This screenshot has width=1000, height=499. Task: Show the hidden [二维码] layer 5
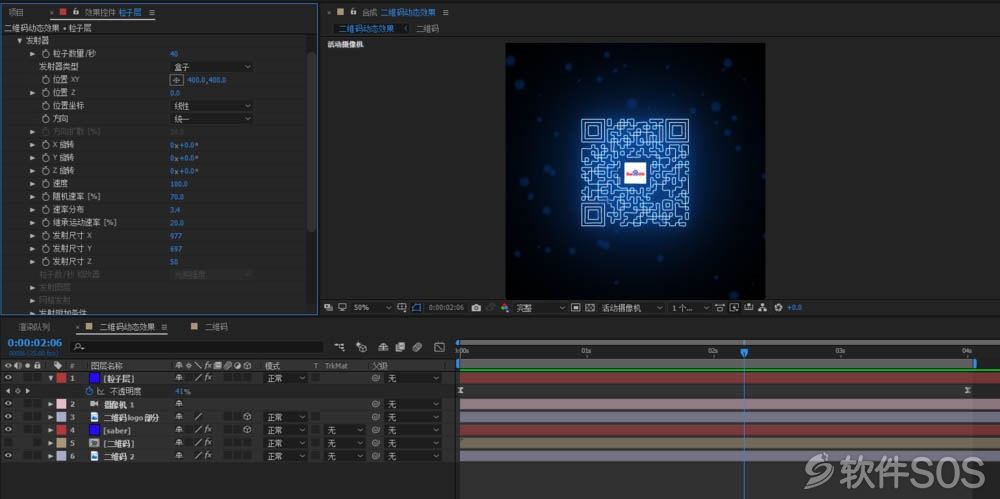[x=8, y=443]
